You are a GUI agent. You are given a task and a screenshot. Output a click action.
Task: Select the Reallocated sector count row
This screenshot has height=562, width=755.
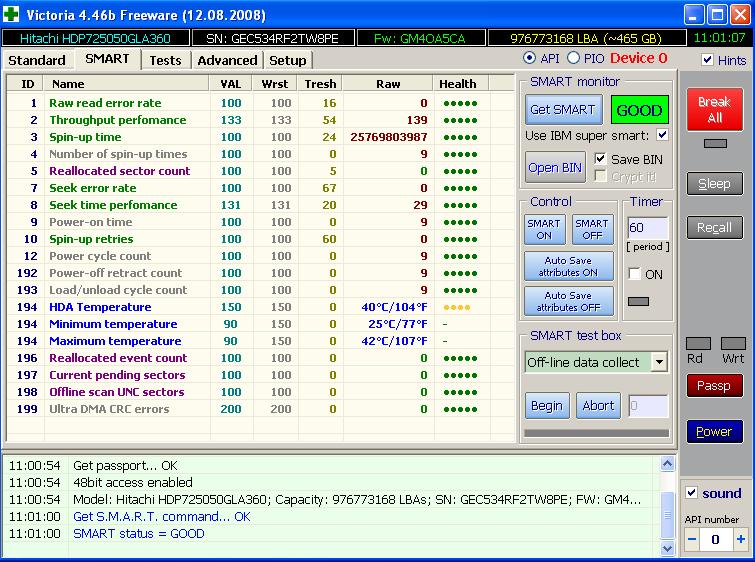click(260, 171)
